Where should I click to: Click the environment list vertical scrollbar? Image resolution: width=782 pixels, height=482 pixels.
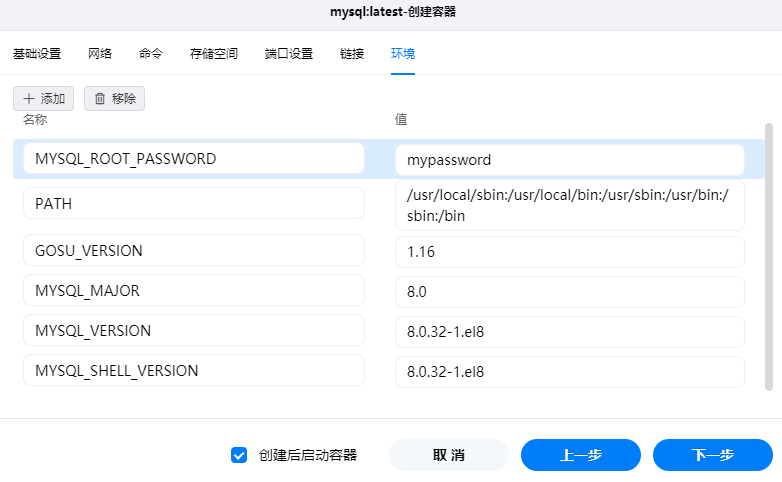[769, 257]
